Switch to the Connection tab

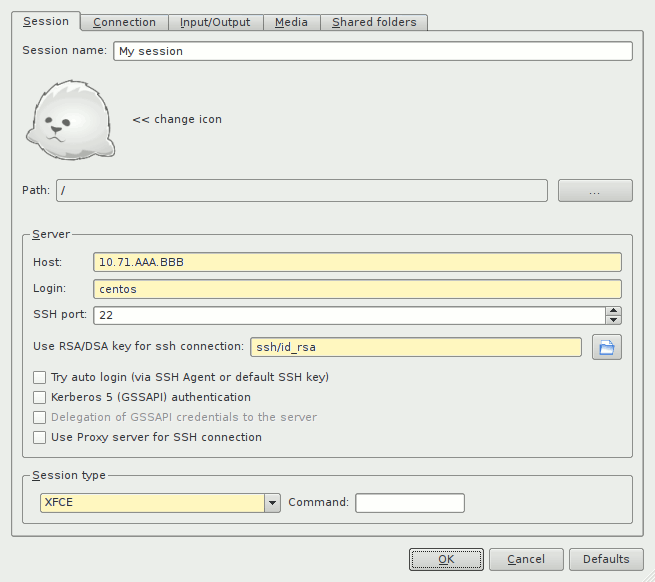point(124,22)
